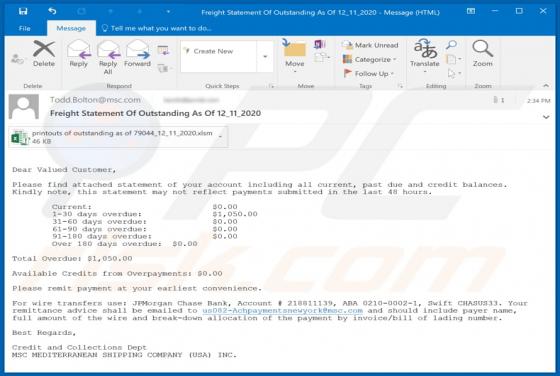
Task: Select Create New quick step
Action: [219, 51]
